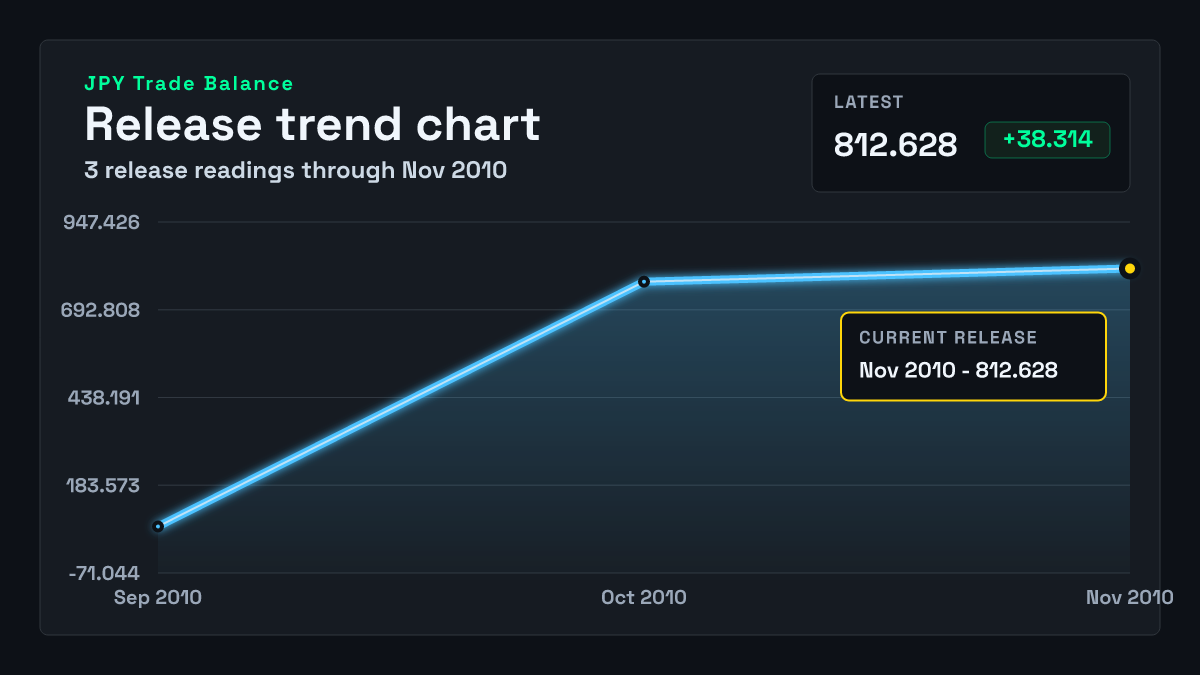The image size is (1200, 675).
Task: Click the subtitle about 3 release readings
Action: (x=295, y=170)
